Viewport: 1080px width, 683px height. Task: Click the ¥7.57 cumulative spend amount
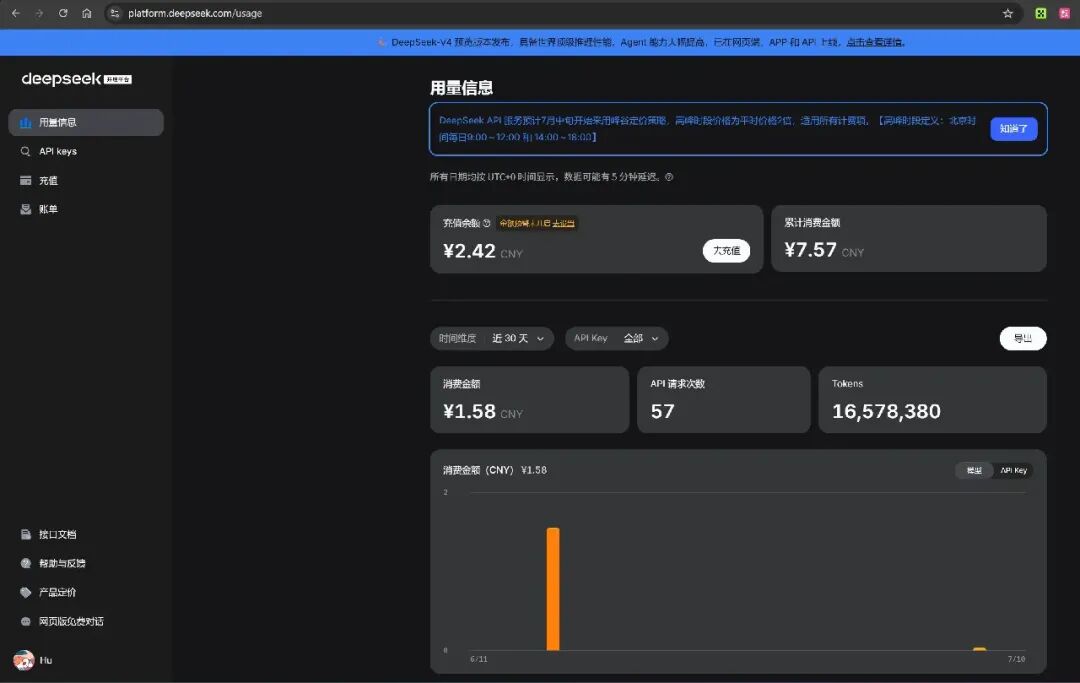811,249
